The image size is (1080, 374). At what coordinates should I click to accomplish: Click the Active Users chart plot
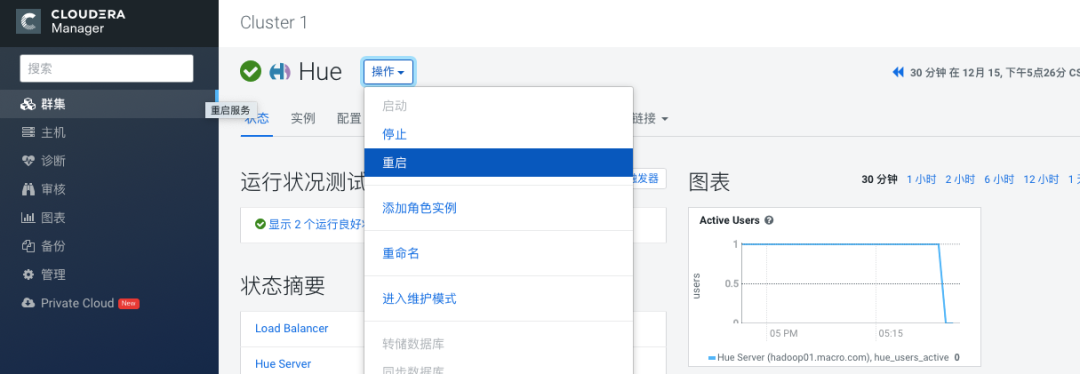pos(851,282)
